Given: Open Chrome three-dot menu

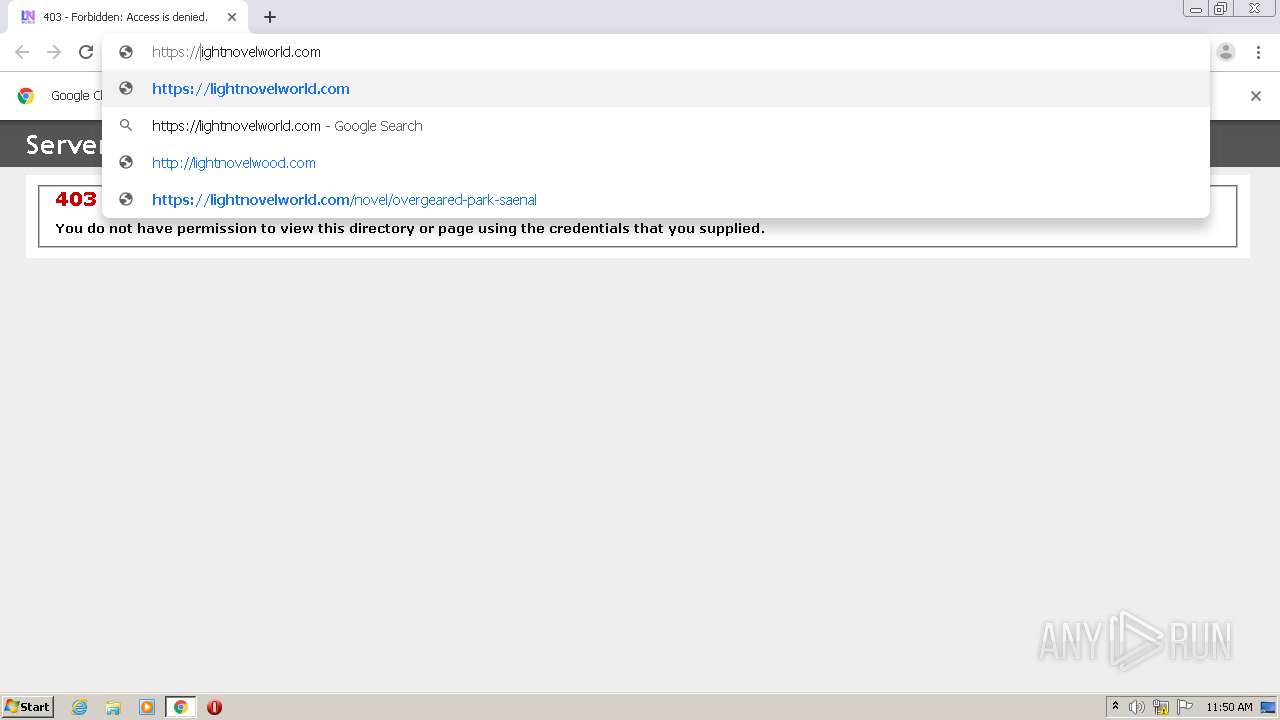Looking at the screenshot, I should coord(1257,52).
